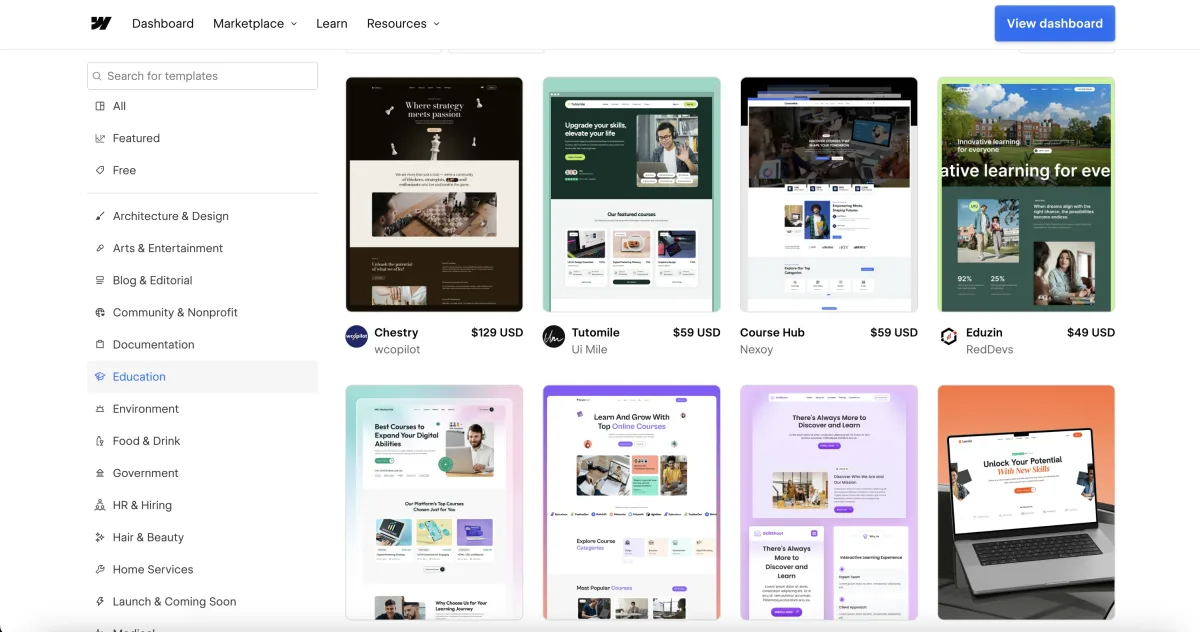The image size is (1200, 632).
Task: Click the Webflow logo icon
Action: (100, 24)
